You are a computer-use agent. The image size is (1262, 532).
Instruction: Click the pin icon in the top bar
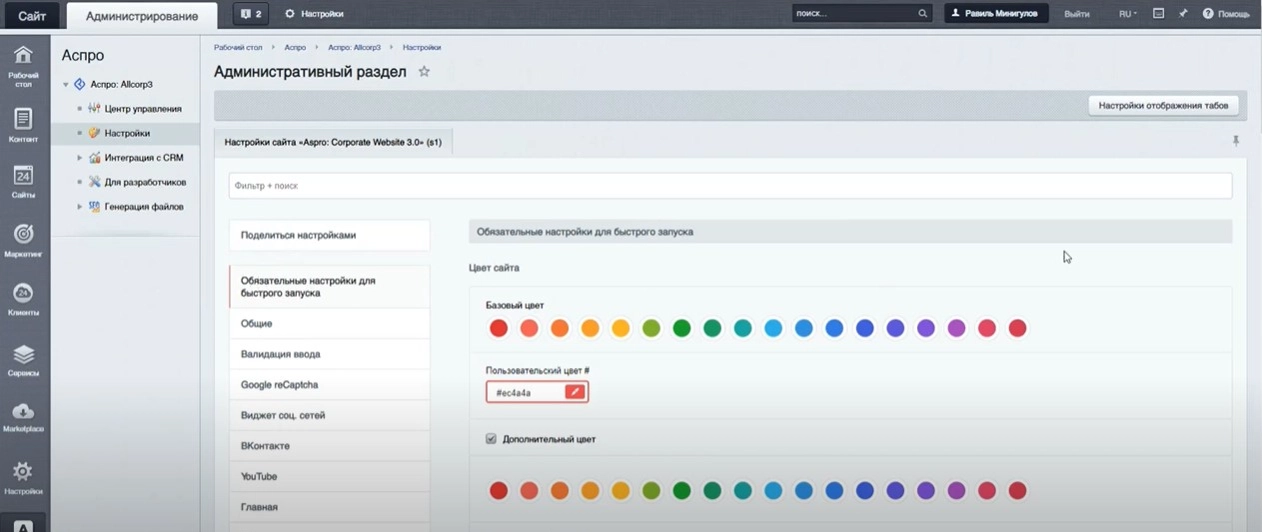[1183, 14]
